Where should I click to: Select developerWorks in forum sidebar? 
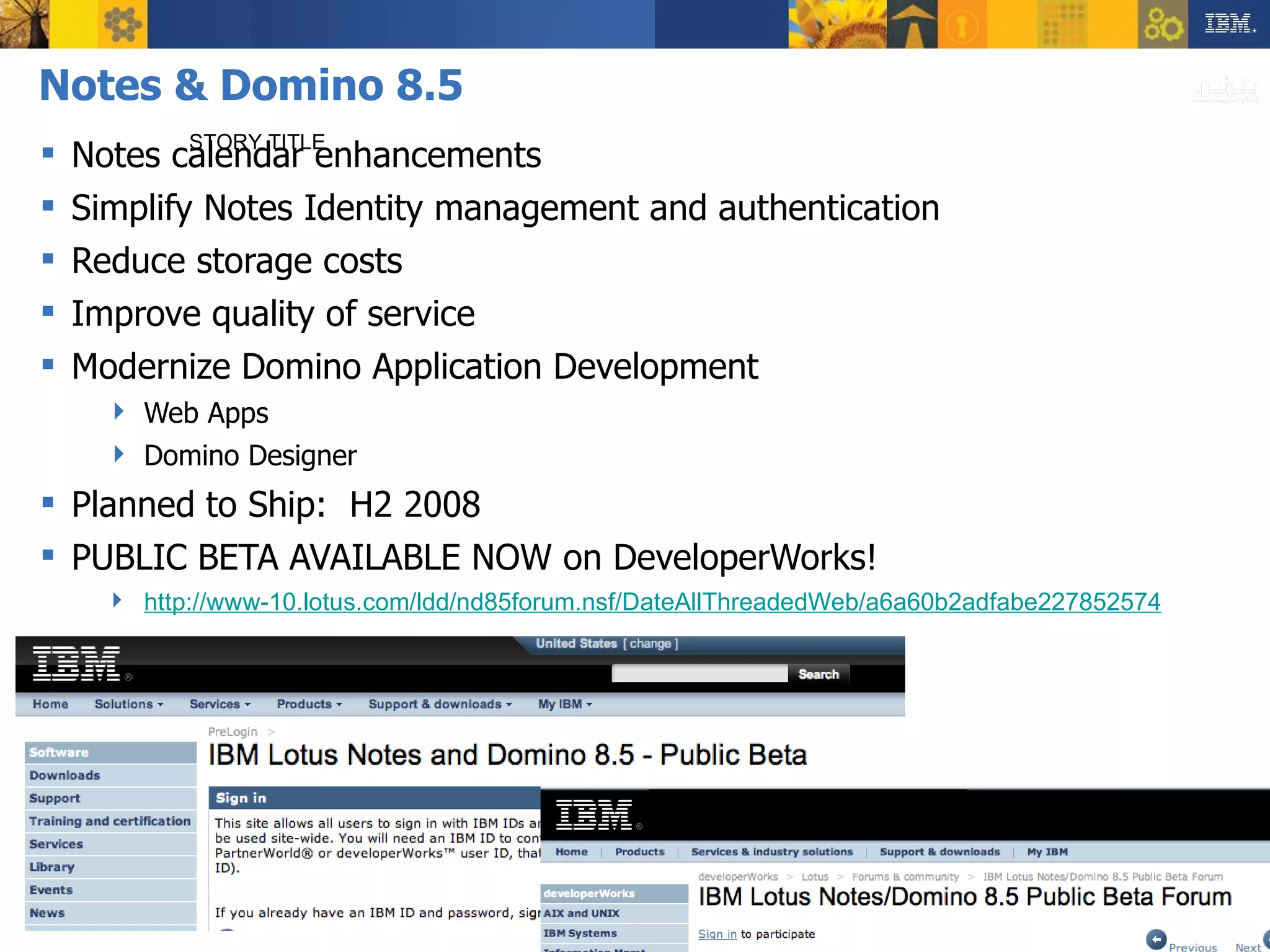(x=615, y=894)
